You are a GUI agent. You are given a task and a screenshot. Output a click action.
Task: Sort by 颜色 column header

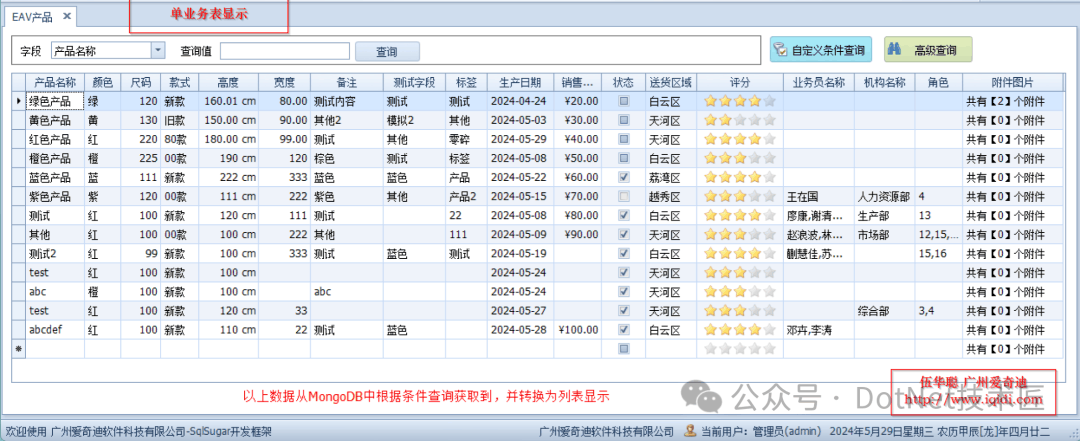[102, 83]
